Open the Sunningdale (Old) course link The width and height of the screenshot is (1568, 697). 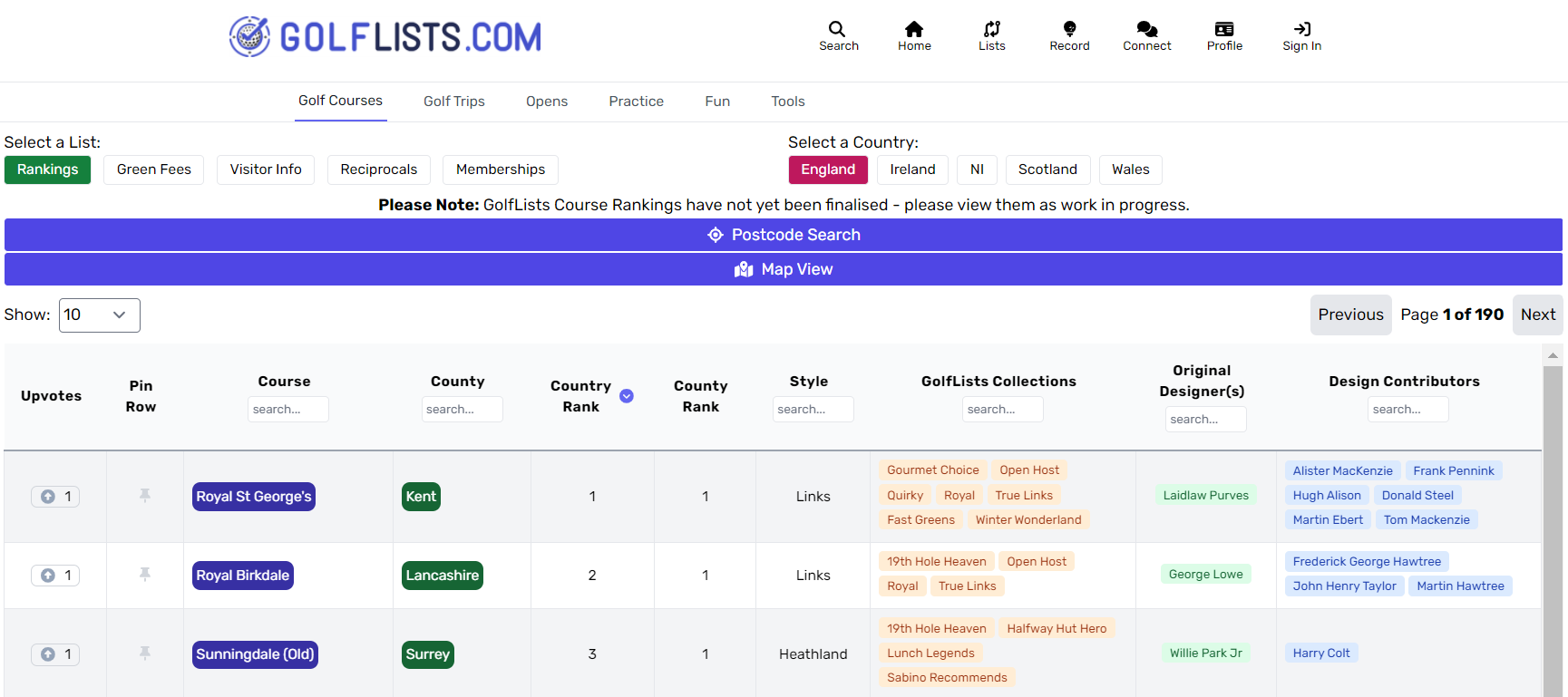point(255,654)
